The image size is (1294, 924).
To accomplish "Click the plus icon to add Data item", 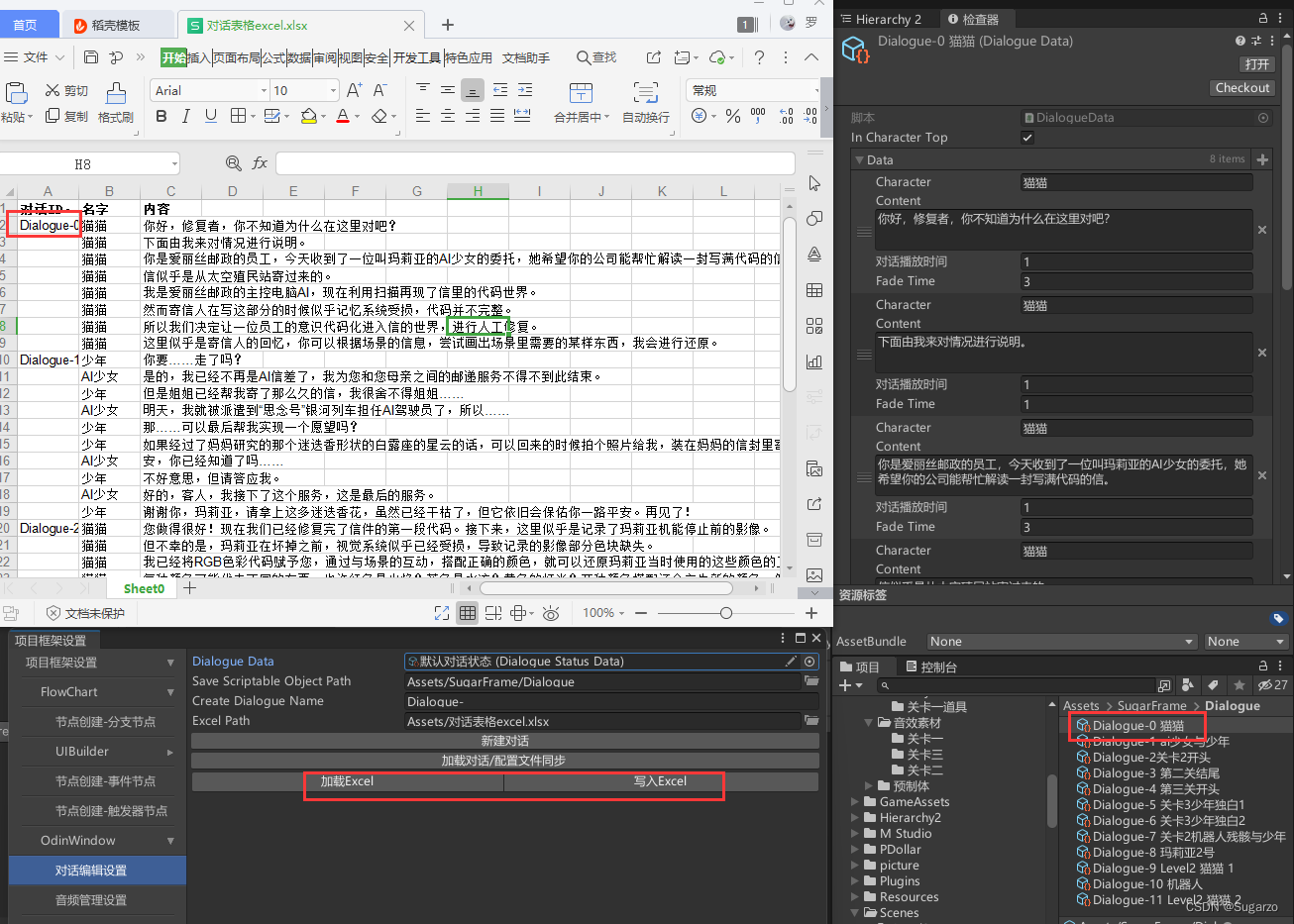I will point(1262,159).
